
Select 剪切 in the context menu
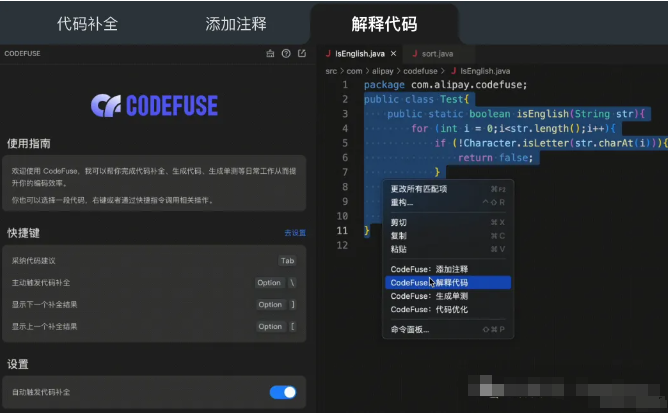[x=448, y=222]
